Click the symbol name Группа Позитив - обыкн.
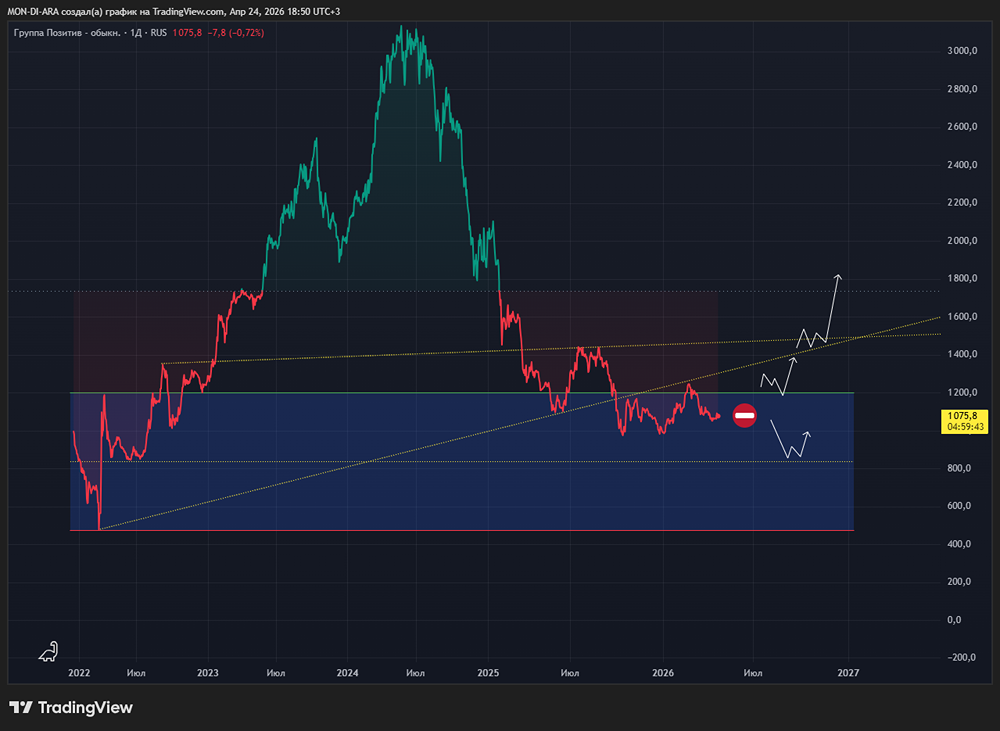Viewport: 1000px width, 731px height. pyautogui.click(x=67, y=33)
